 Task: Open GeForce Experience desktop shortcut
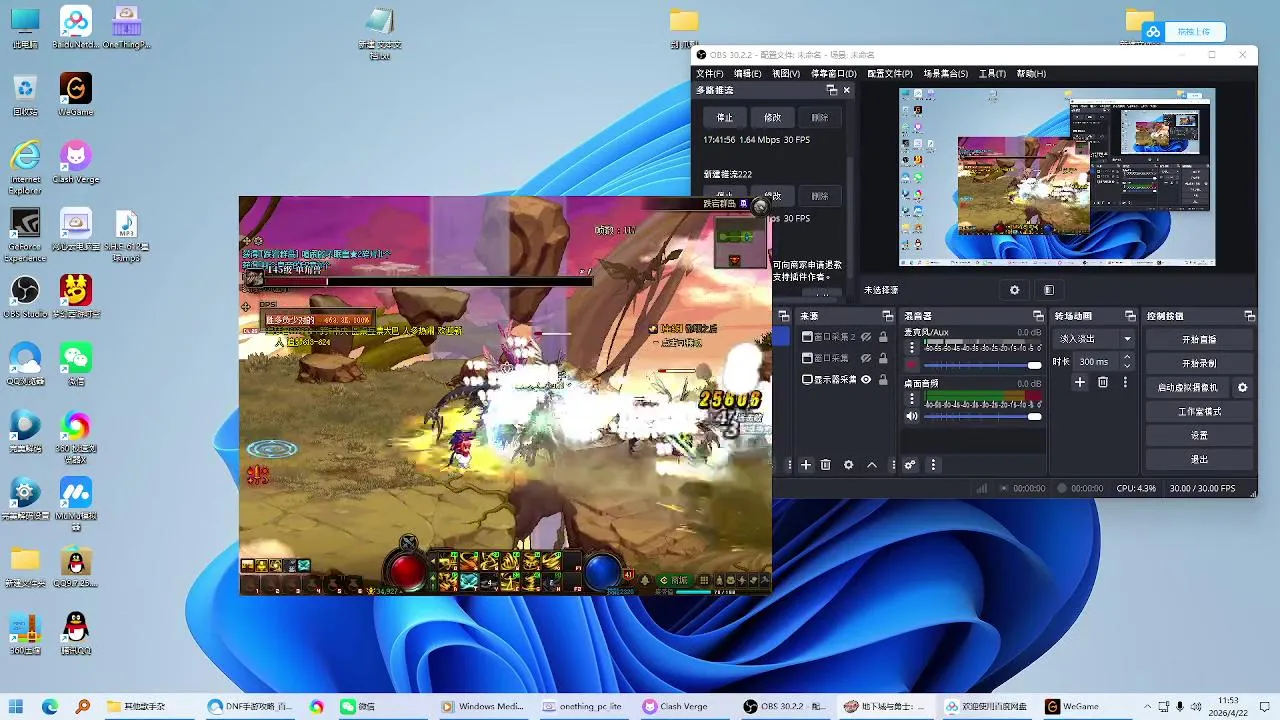(25, 235)
